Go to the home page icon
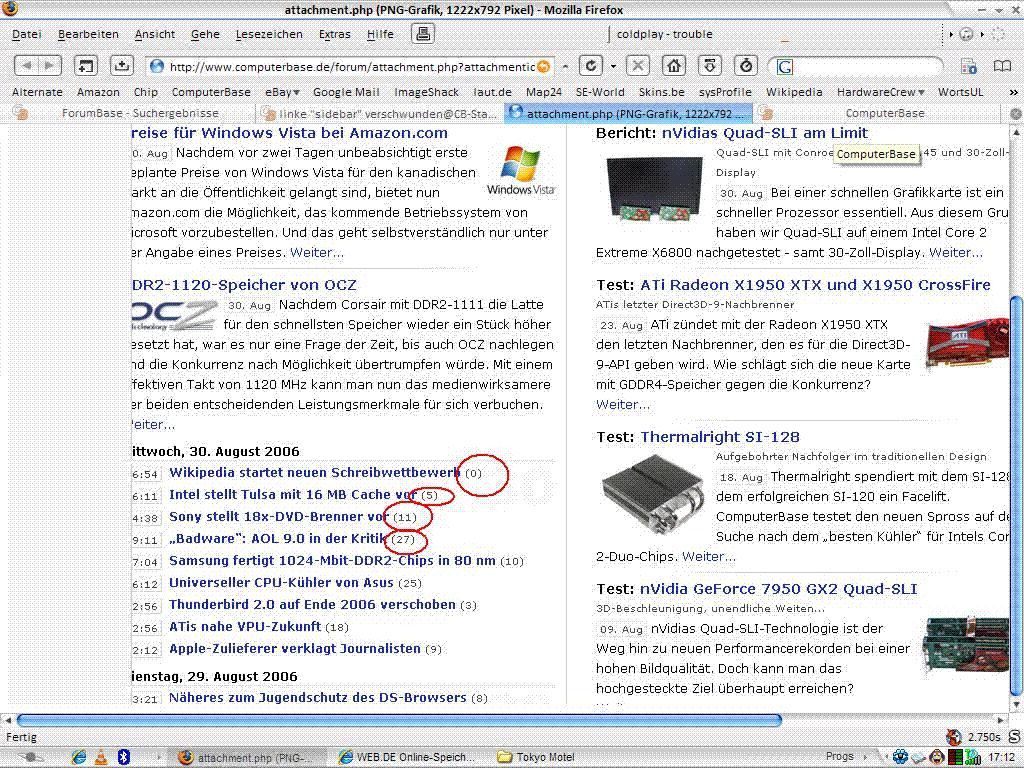 pyautogui.click(x=673, y=66)
